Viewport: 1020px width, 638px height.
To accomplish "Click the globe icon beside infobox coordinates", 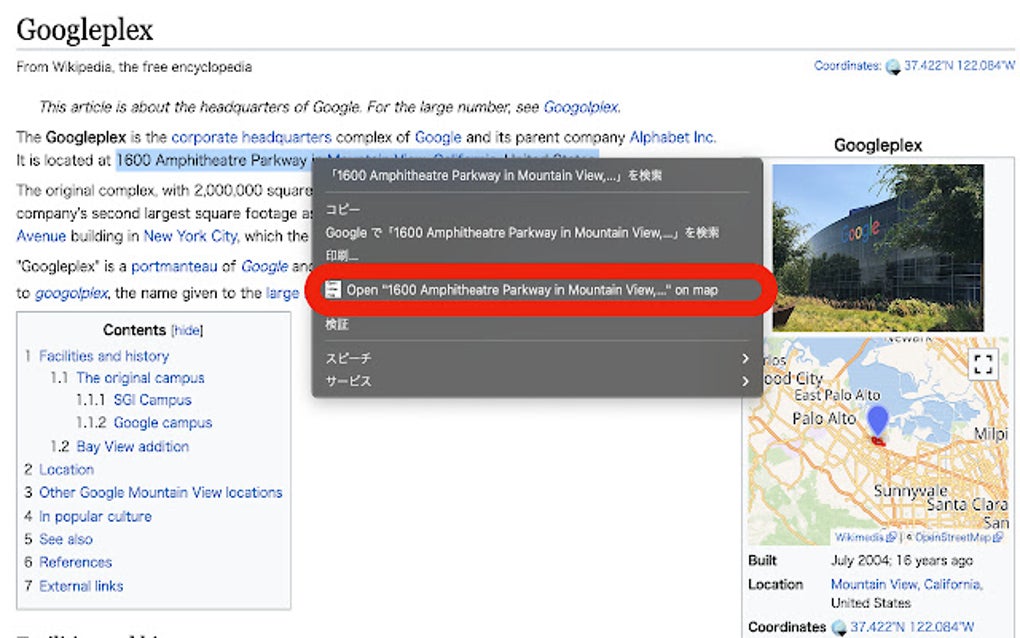I will click(x=839, y=627).
